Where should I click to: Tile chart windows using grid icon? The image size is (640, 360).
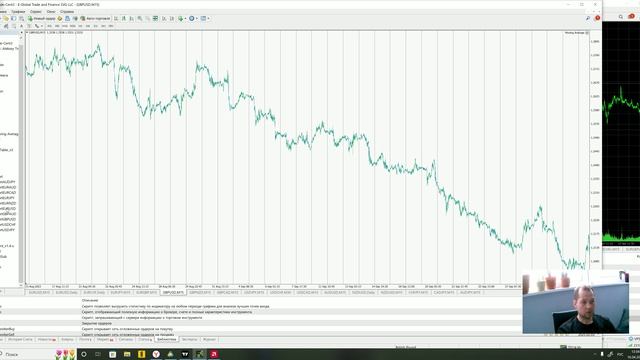156,18
